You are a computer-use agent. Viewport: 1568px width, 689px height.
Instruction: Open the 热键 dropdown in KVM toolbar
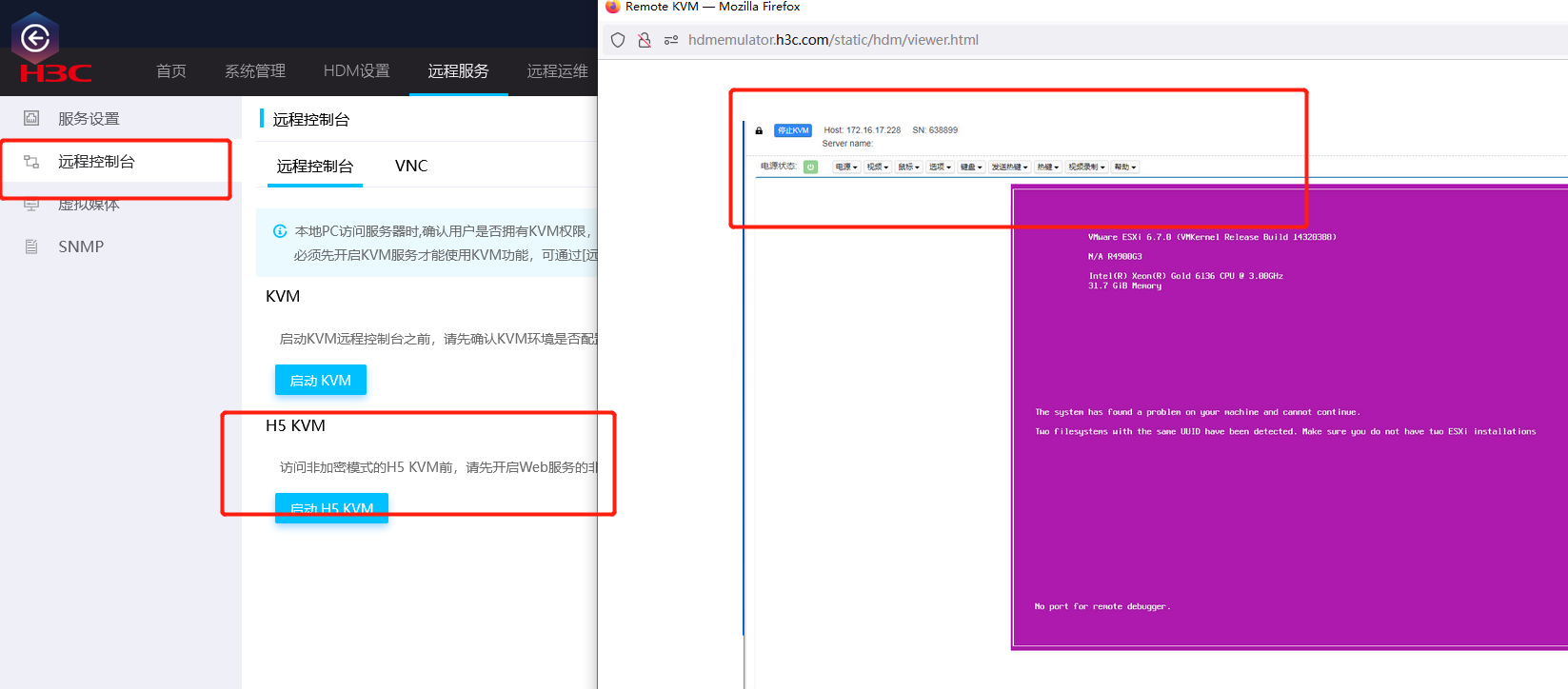[1048, 167]
